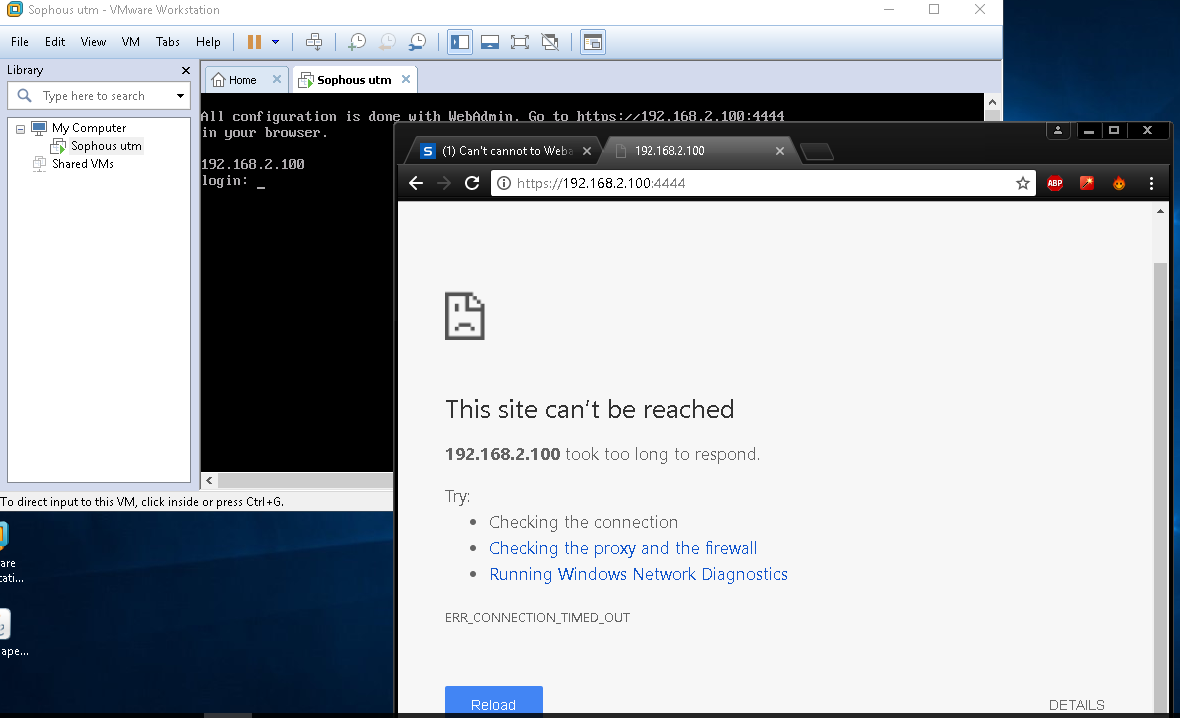Click the Library search magnifier icon
The width and height of the screenshot is (1180, 718).
24,96
